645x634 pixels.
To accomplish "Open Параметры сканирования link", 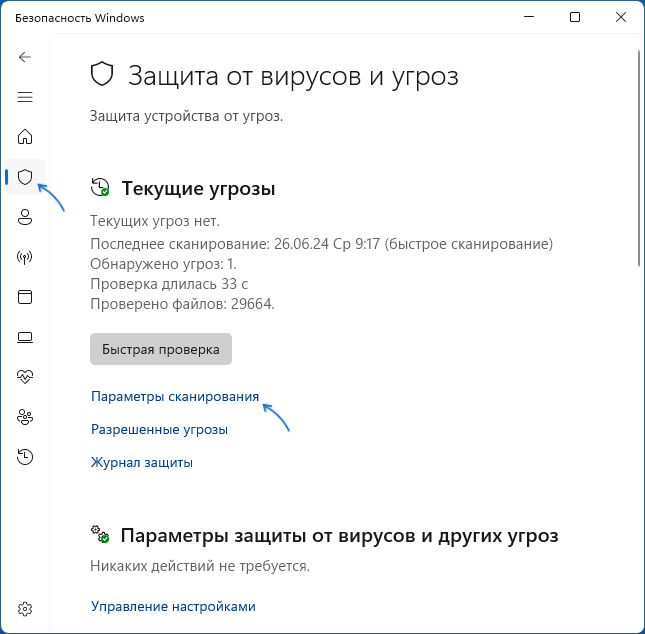I will click(x=175, y=396).
